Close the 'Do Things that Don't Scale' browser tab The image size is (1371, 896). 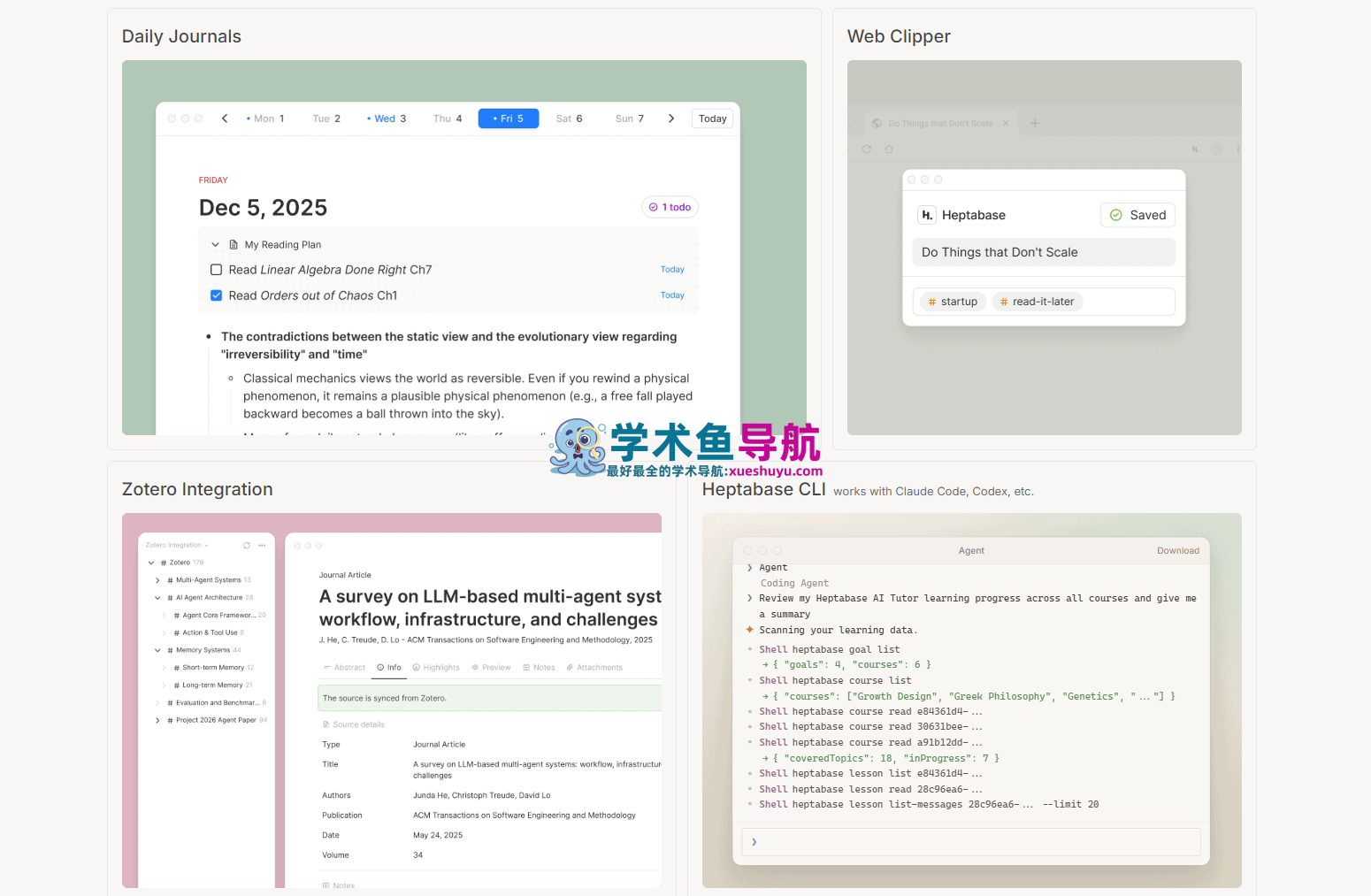(x=1006, y=124)
